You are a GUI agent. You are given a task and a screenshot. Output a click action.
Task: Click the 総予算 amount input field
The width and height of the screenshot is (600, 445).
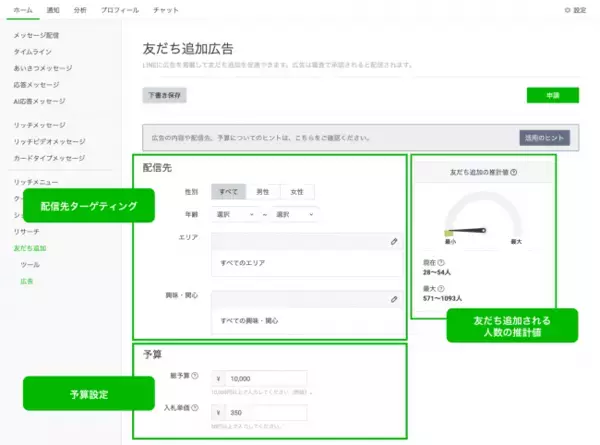(x=263, y=380)
